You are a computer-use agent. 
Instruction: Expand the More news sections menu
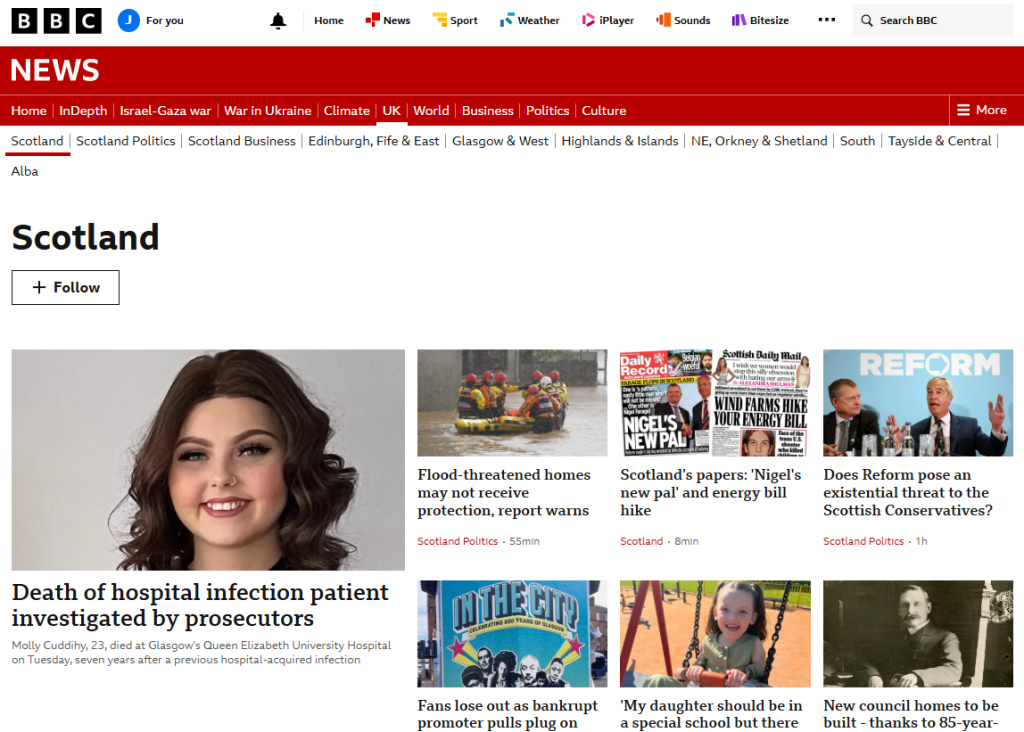981,110
